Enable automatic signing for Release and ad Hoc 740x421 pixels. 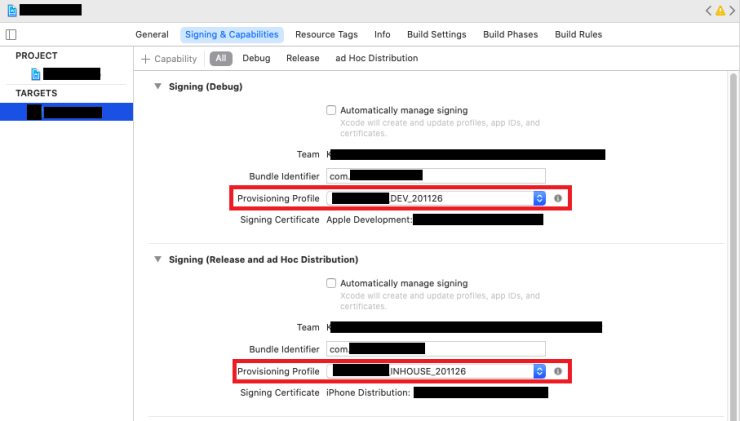click(x=332, y=283)
